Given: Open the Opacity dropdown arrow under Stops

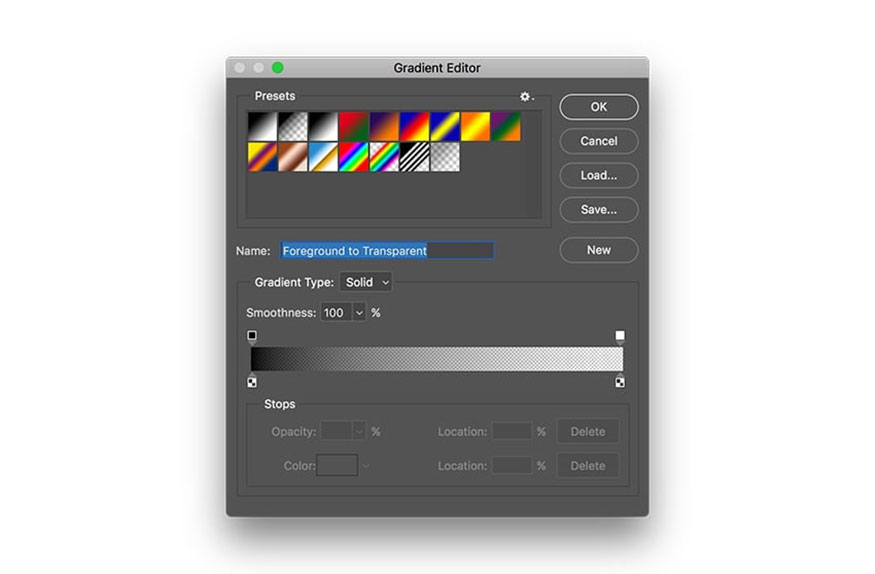Looking at the screenshot, I should 359,432.
